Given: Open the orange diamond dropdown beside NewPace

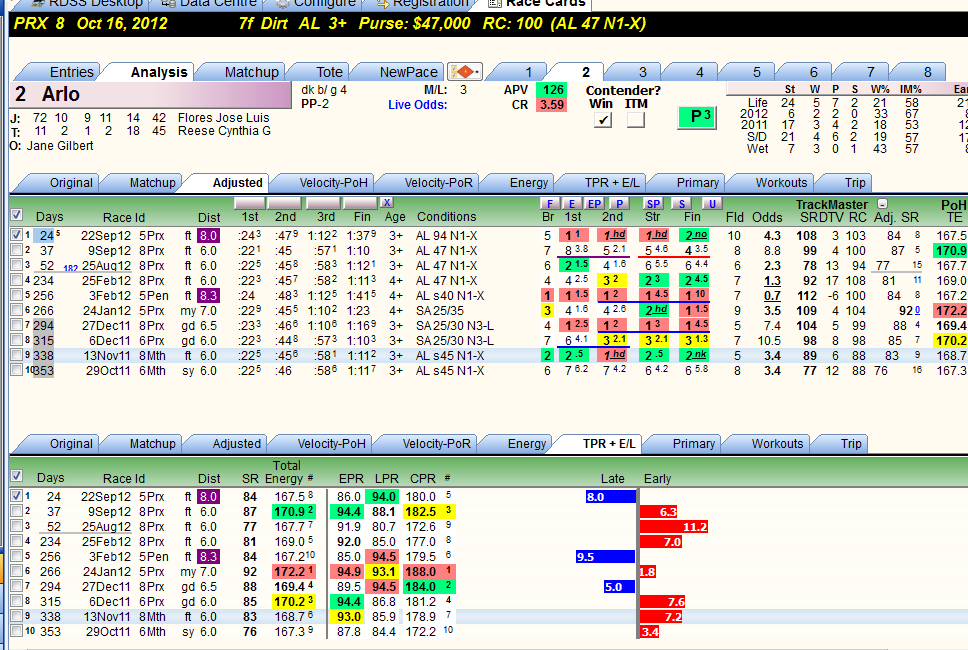Looking at the screenshot, I should click(x=465, y=72).
